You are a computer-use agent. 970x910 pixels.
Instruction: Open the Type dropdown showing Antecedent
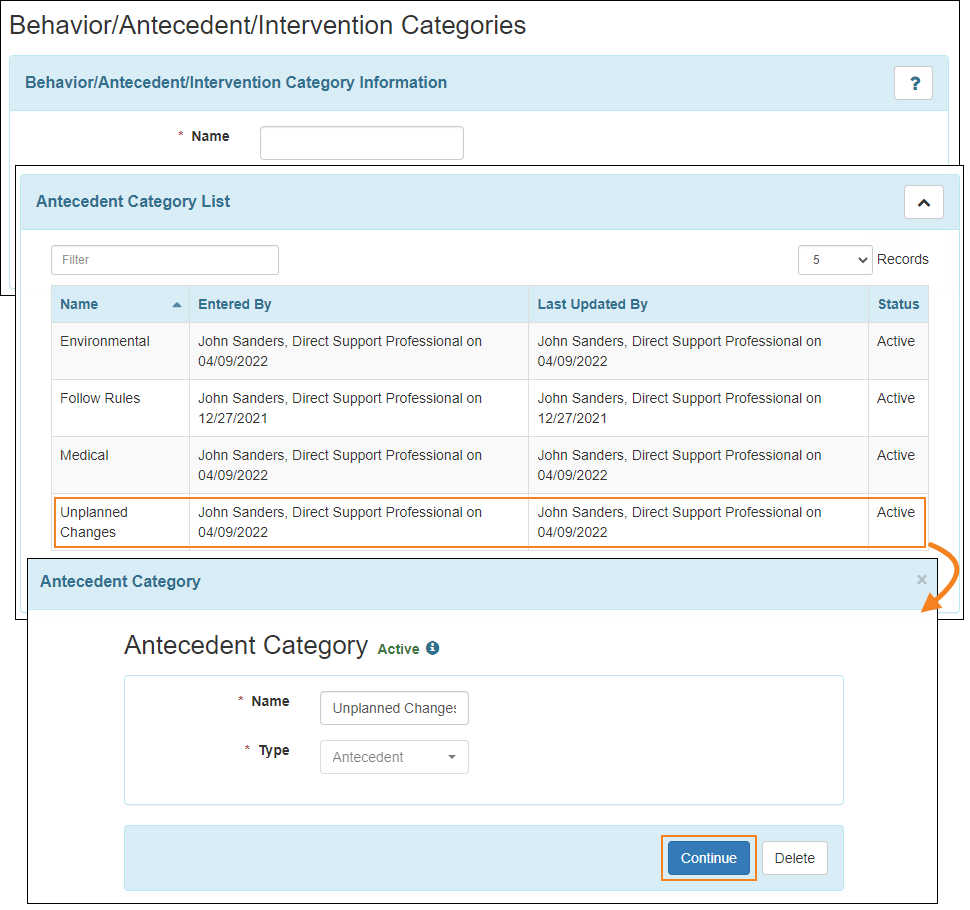pos(393,757)
